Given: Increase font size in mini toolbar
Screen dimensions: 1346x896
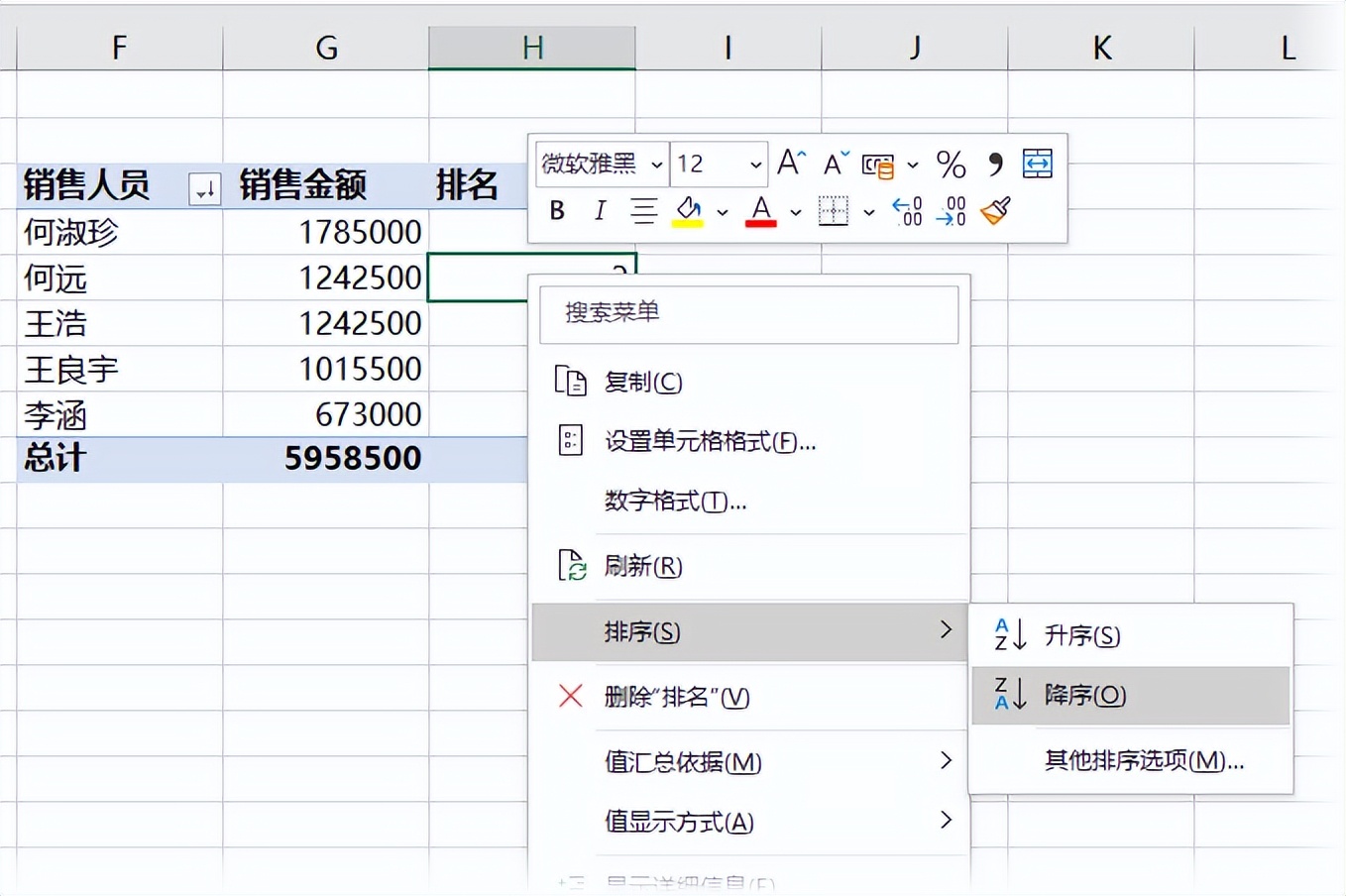Looking at the screenshot, I should [x=791, y=164].
